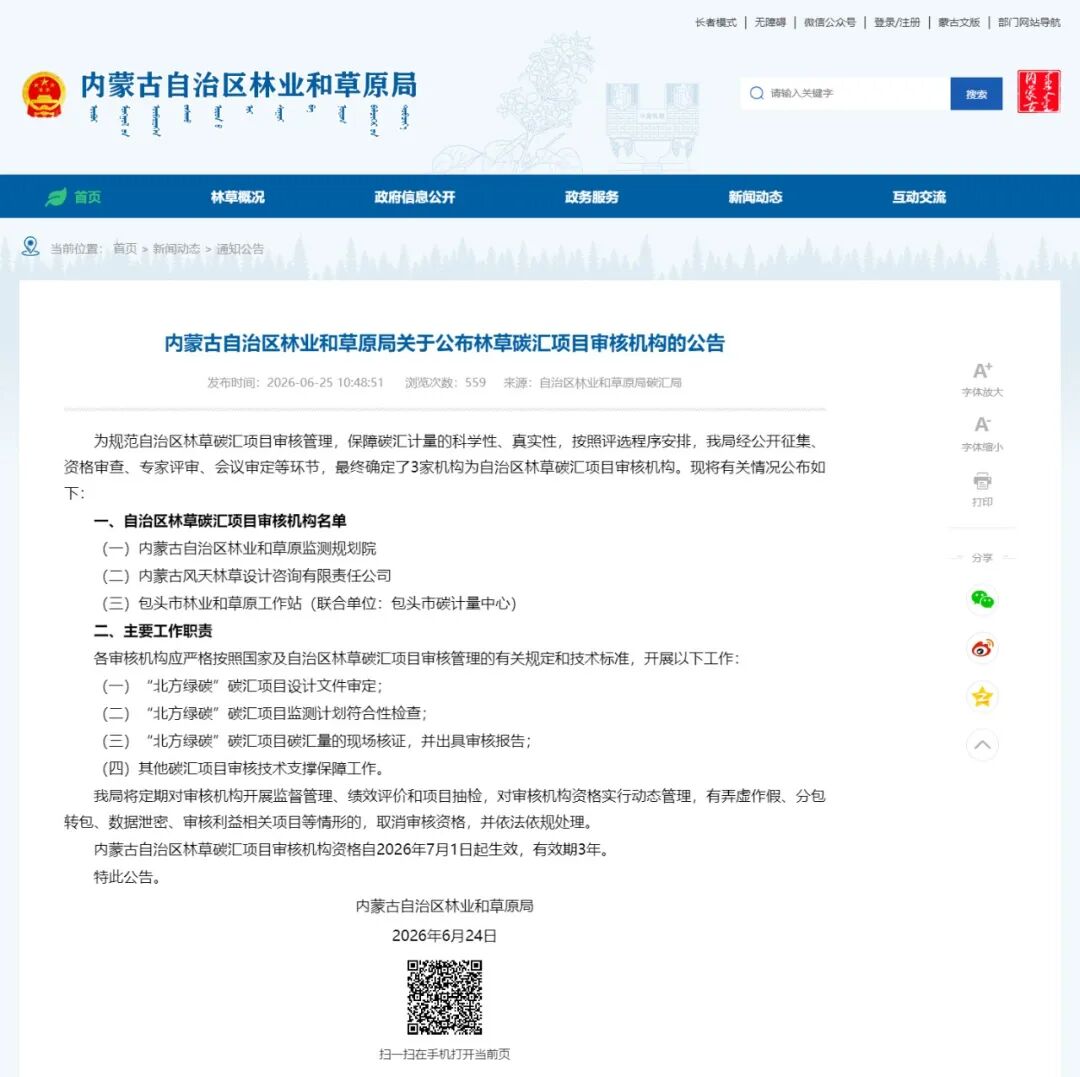
Task: Open the 蒙古文版 link
Action: [959, 23]
